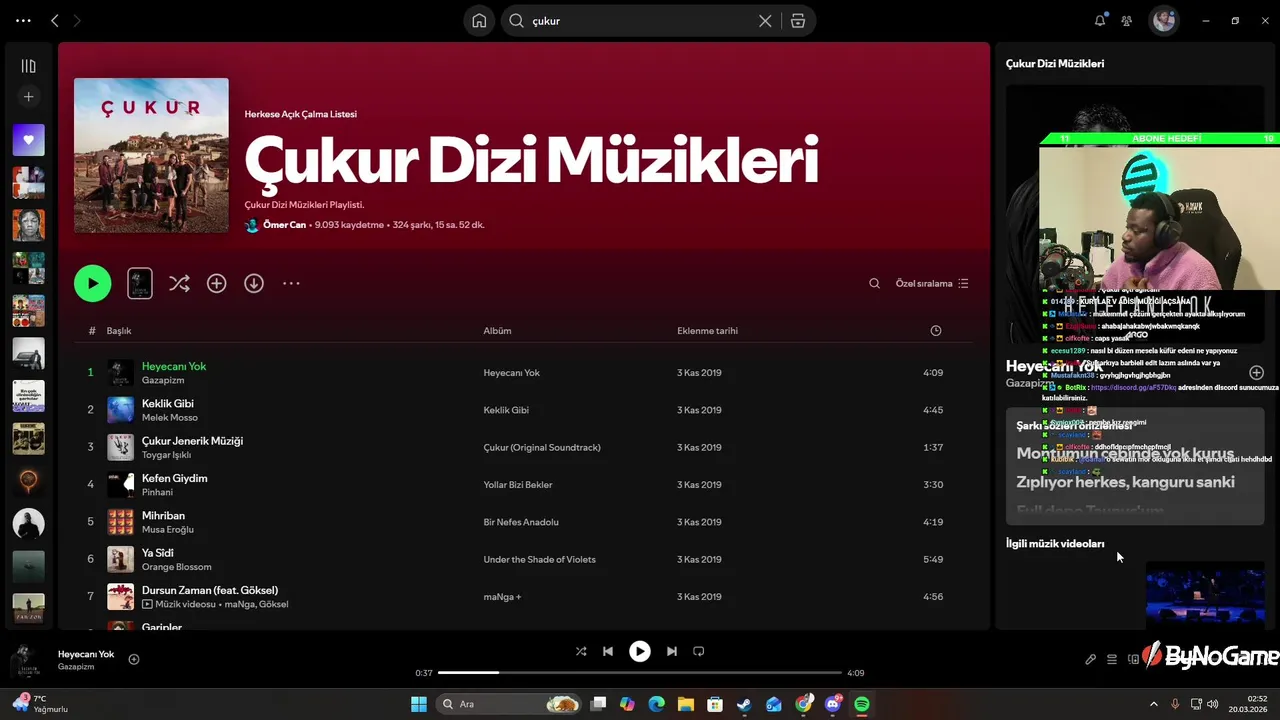Skip to the next track

click(672, 651)
